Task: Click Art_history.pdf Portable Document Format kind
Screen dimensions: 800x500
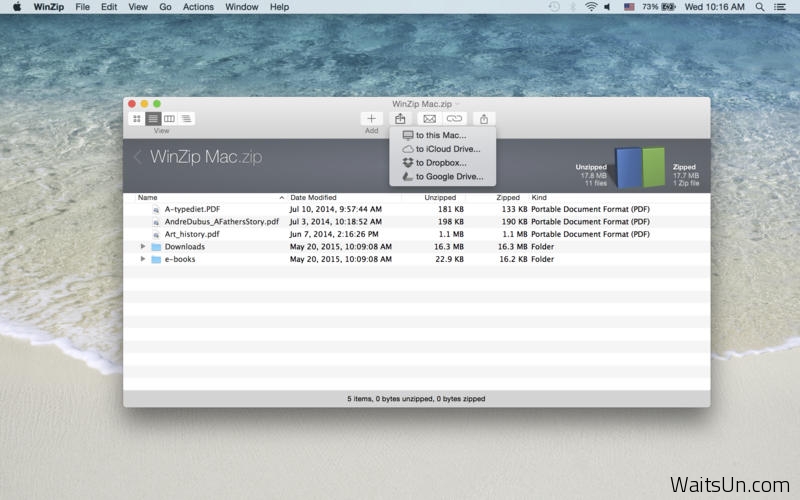Action: tap(590, 234)
